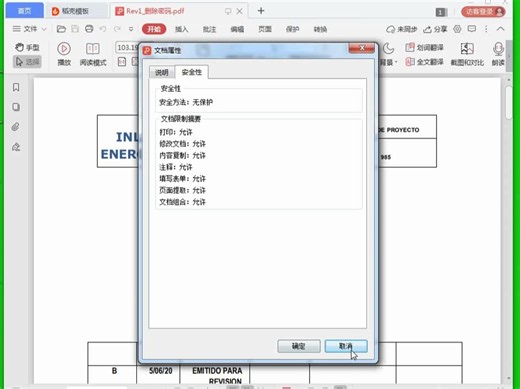This screenshot has width=520, height=389.
Task: Click the tab display mode icon
Action: 228,11
